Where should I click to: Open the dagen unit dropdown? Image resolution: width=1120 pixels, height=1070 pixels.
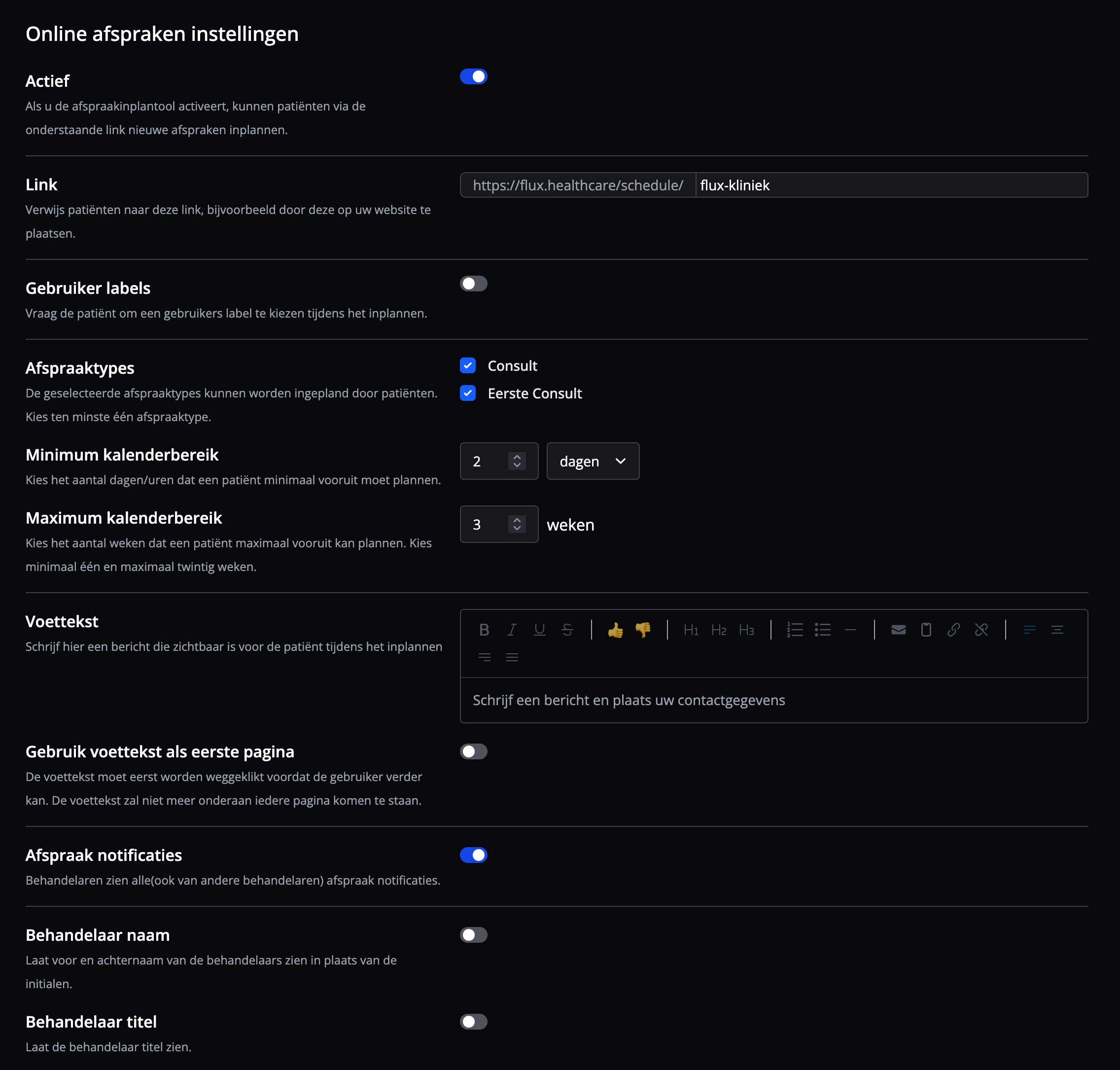(x=593, y=461)
